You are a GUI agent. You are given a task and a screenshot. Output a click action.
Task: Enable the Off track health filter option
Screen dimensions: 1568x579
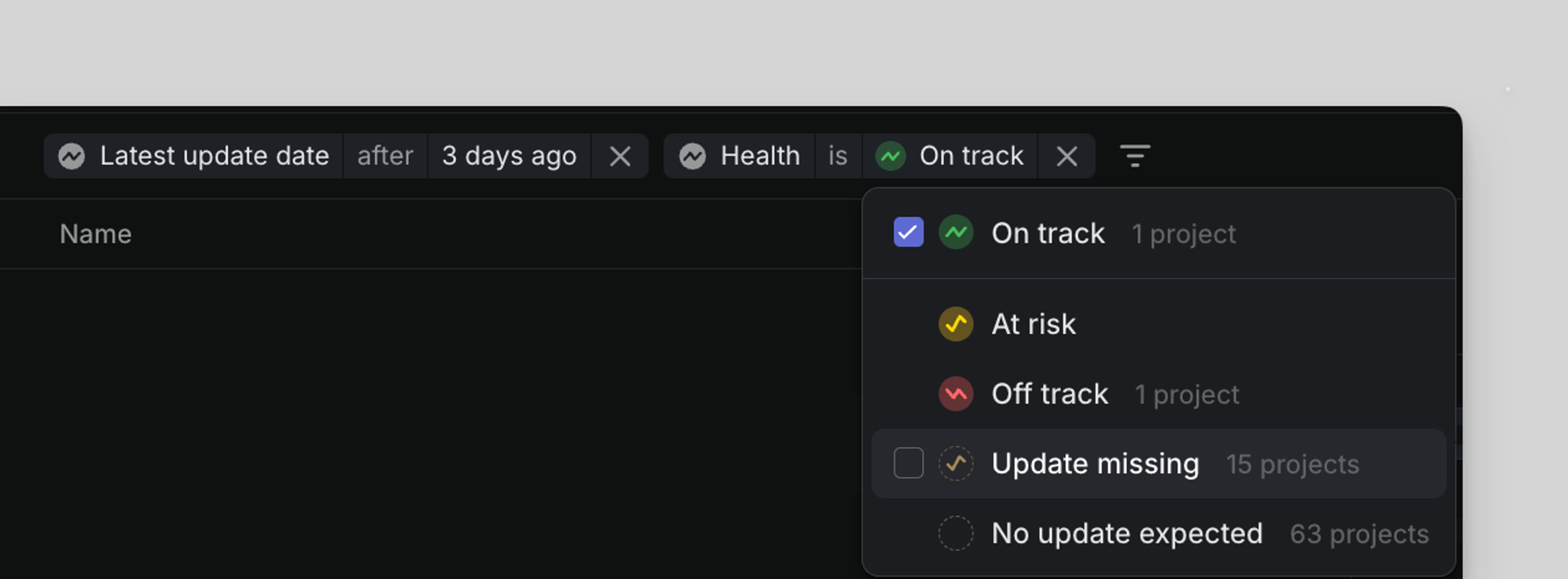pos(1049,393)
